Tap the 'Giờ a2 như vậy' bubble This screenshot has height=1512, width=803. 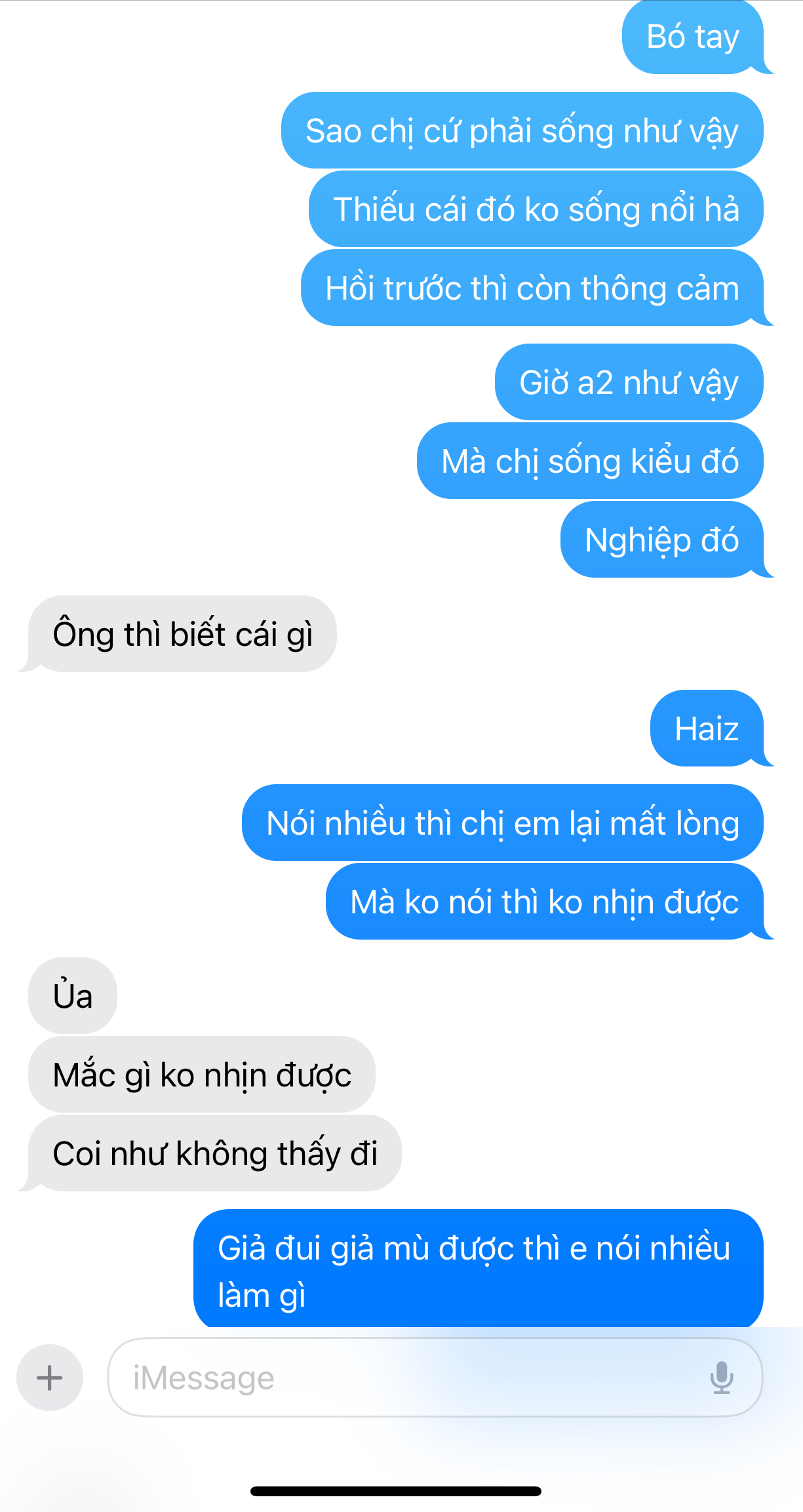(629, 382)
